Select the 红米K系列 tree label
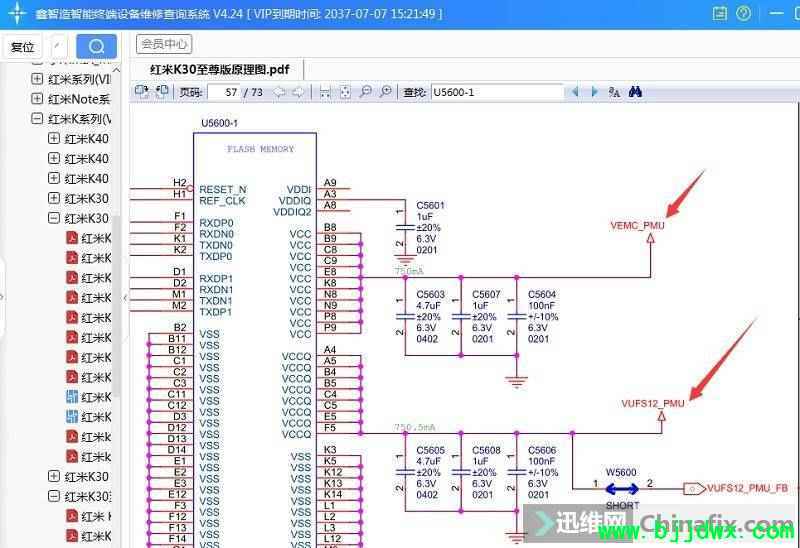The height and width of the screenshot is (548, 800). pyautogui.click(x=80, y=119)
